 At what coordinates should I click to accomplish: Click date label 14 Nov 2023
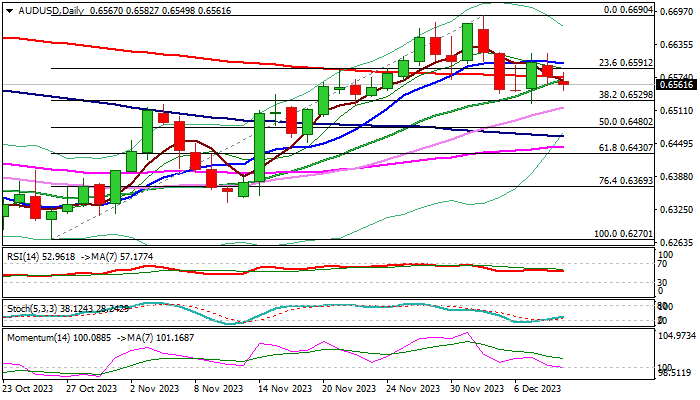pos(285,389)
